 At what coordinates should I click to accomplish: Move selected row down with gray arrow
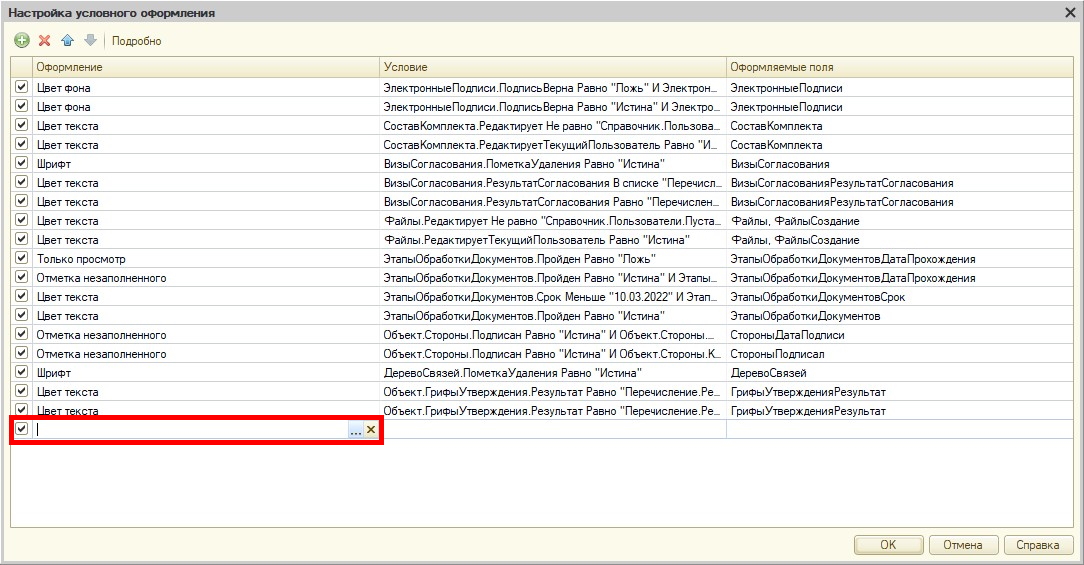pos(91,41)
